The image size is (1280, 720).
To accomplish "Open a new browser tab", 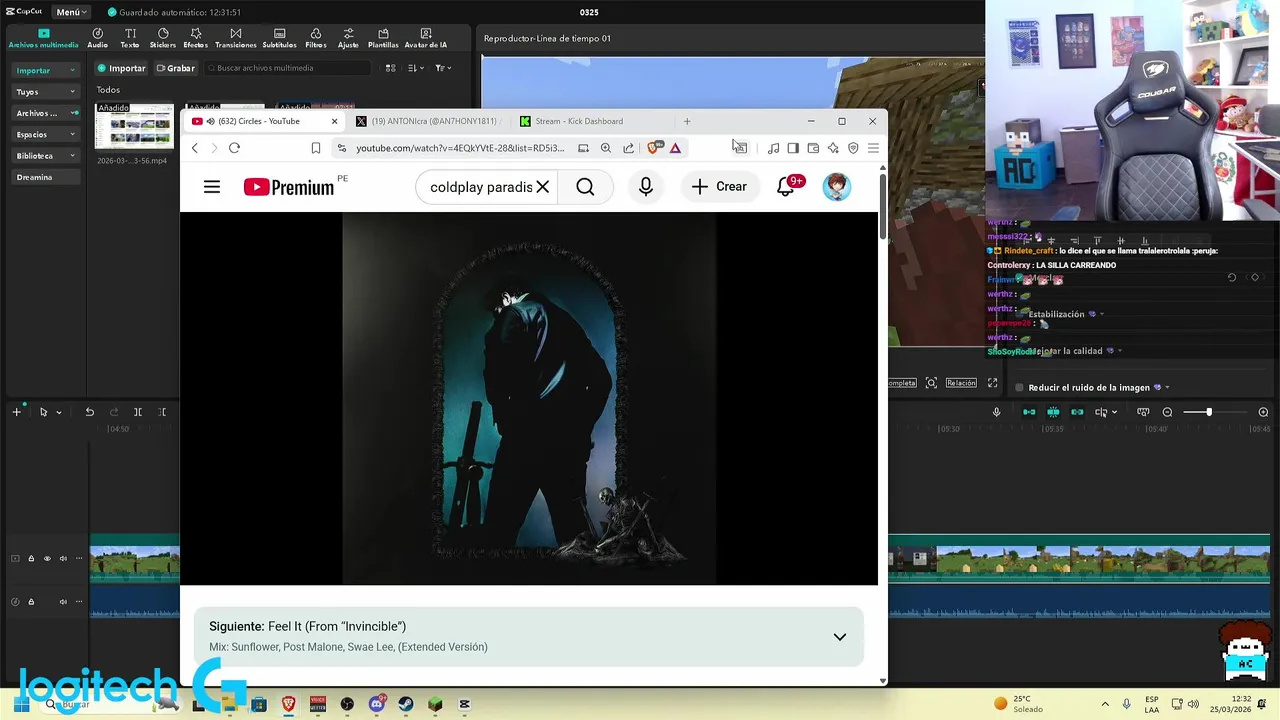I will (687, 121).
